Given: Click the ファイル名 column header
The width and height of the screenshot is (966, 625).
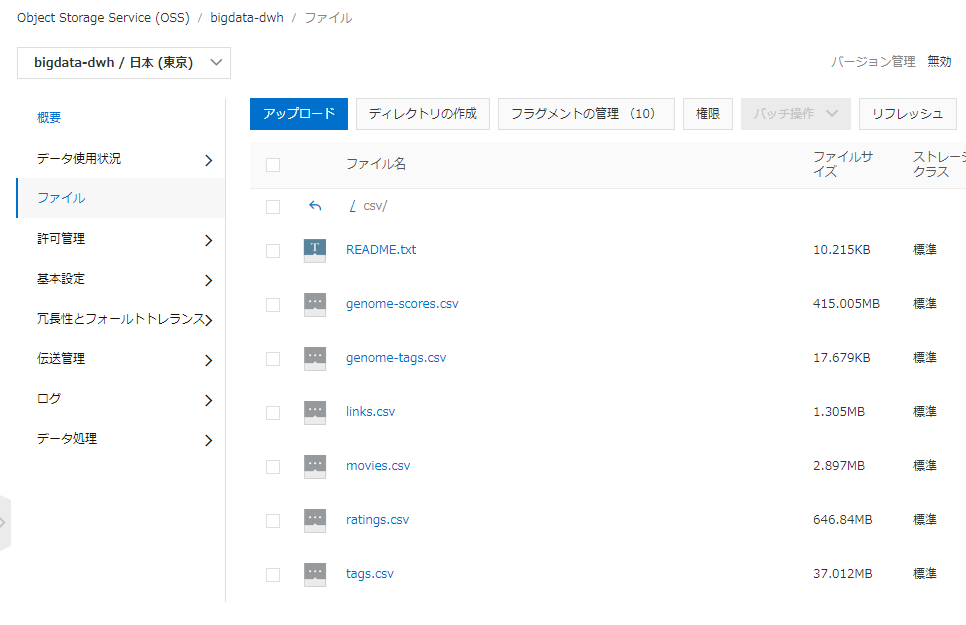Looking at the screenshot, I should [376, 164].
